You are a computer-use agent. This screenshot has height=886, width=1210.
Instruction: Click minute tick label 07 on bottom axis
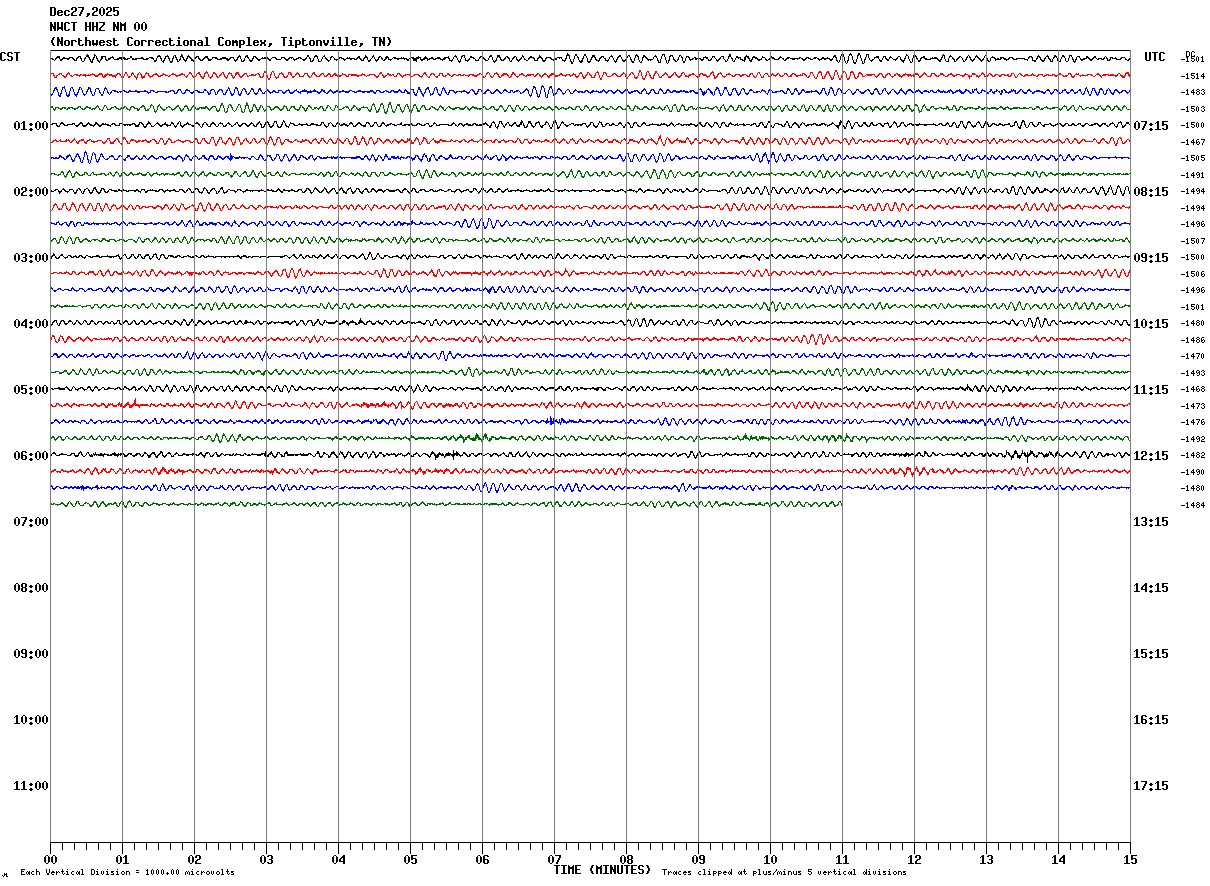click(554, 860)
